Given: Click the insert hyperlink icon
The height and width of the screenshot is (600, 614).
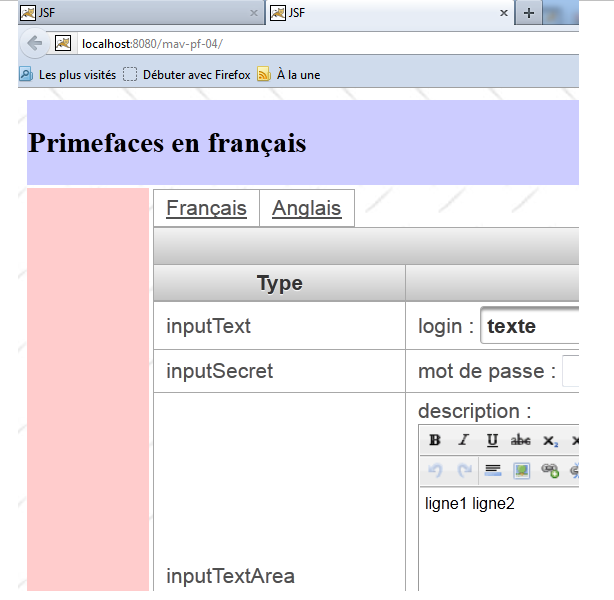Looking at the screenshot, I should 550,469.
